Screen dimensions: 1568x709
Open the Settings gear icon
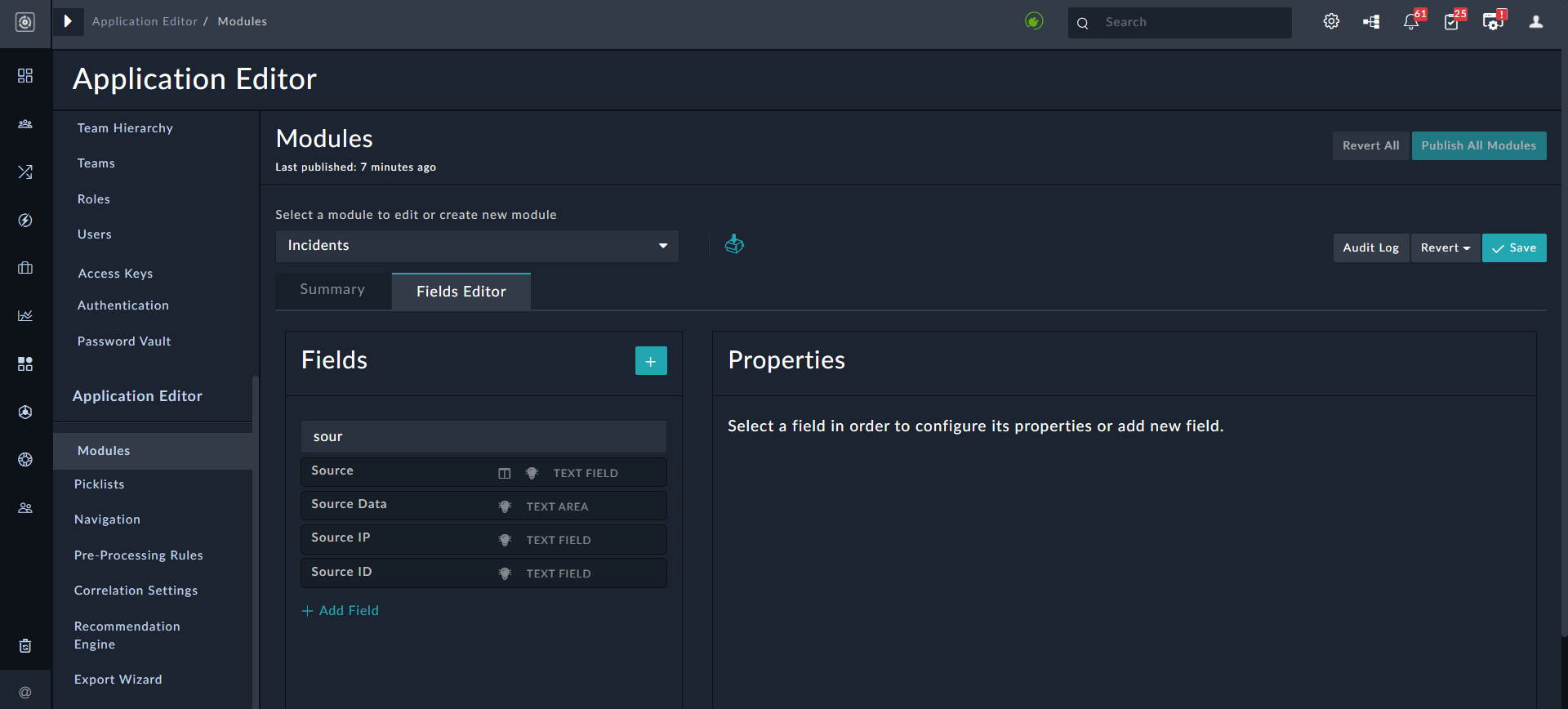pyautogui.click(x=1331, y=21)
